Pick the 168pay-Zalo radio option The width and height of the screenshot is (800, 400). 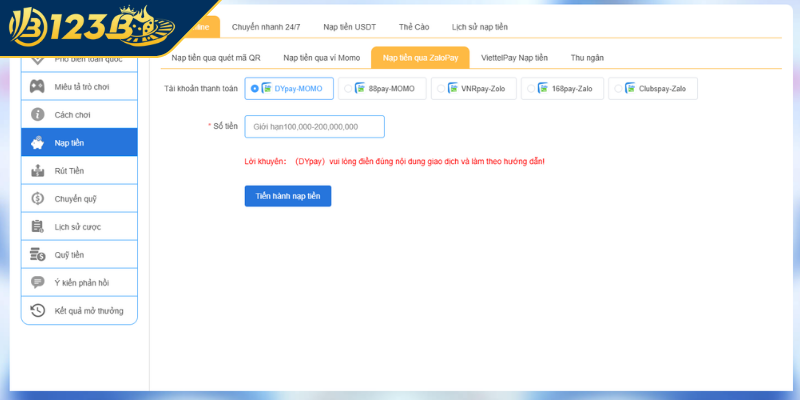tap(531, 88)
